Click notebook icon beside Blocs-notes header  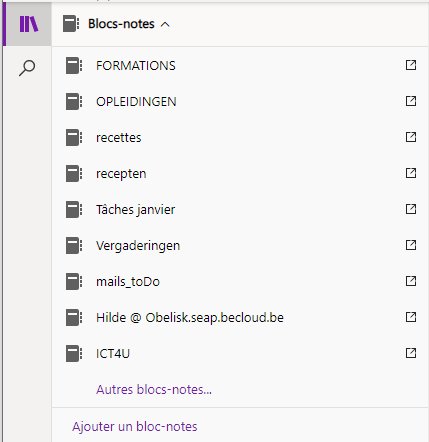[71, 24]
